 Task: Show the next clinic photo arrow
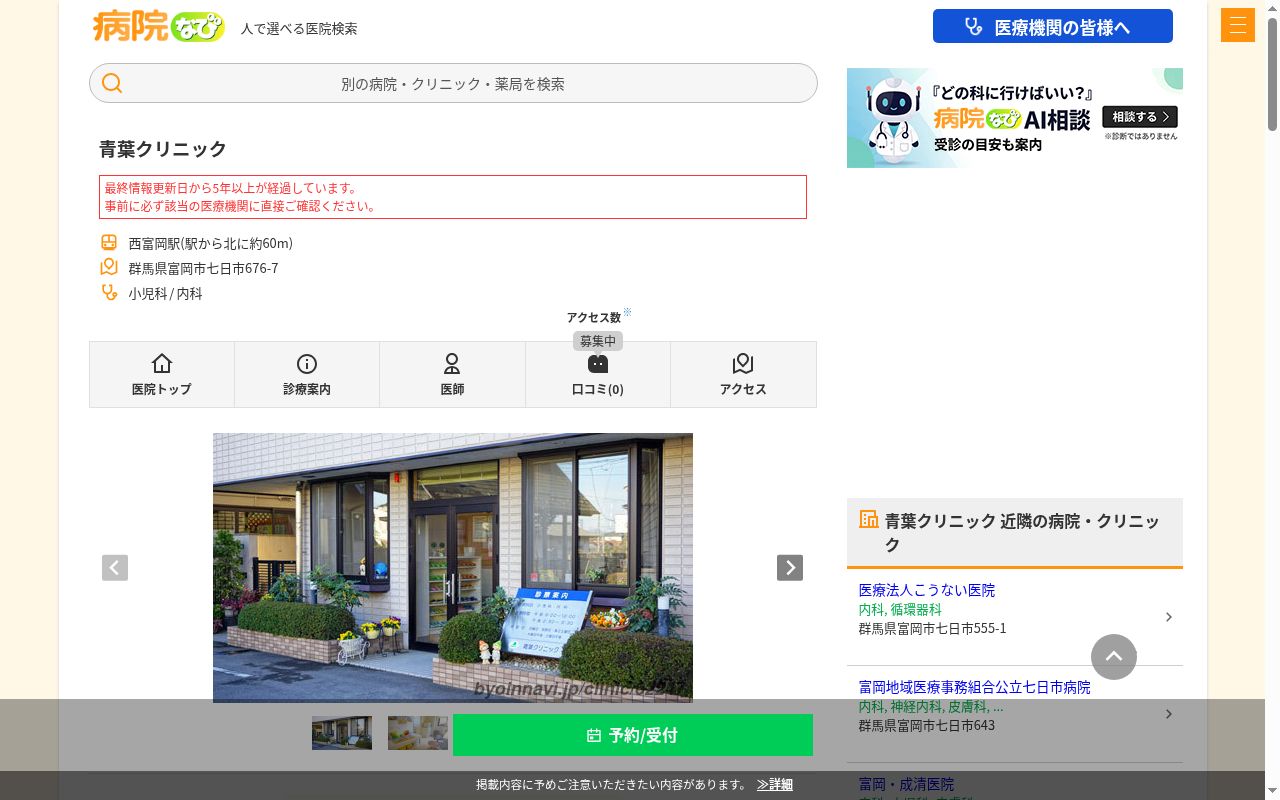[x=790, y=568]
